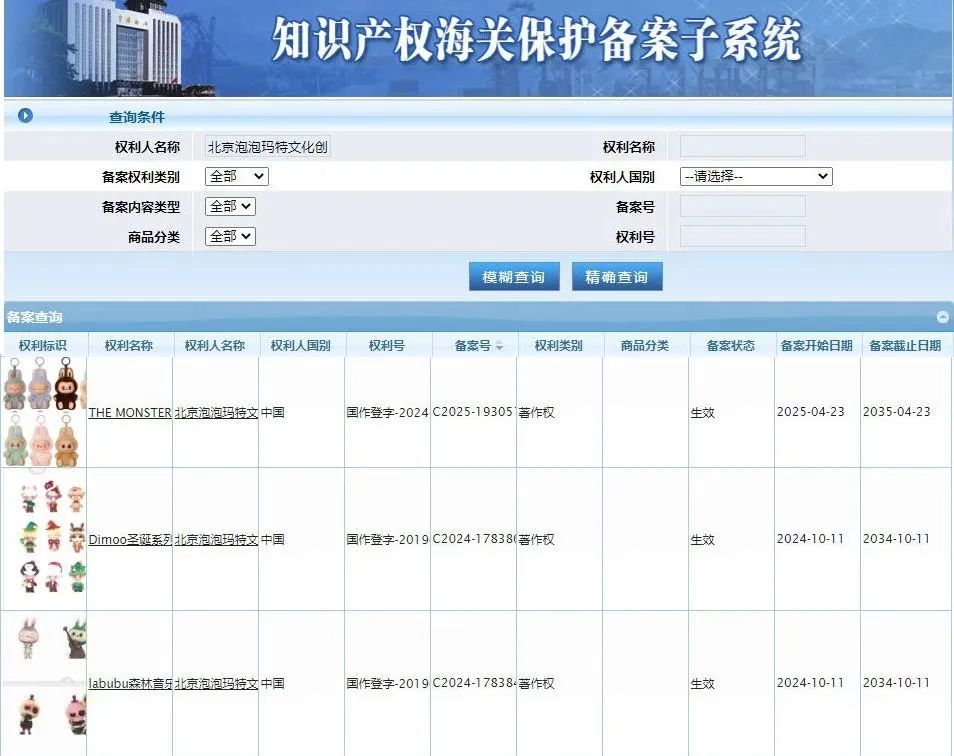Focus the 权利号 input field

742,236
